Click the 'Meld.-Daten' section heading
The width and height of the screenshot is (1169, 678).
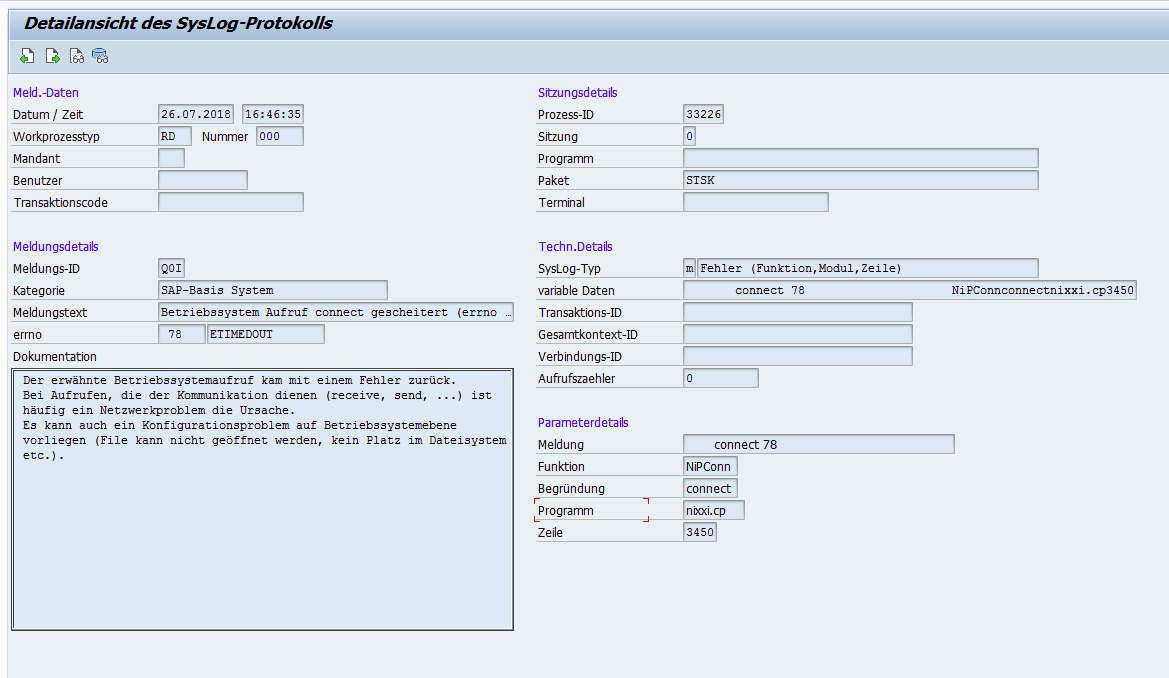(45, 92)
